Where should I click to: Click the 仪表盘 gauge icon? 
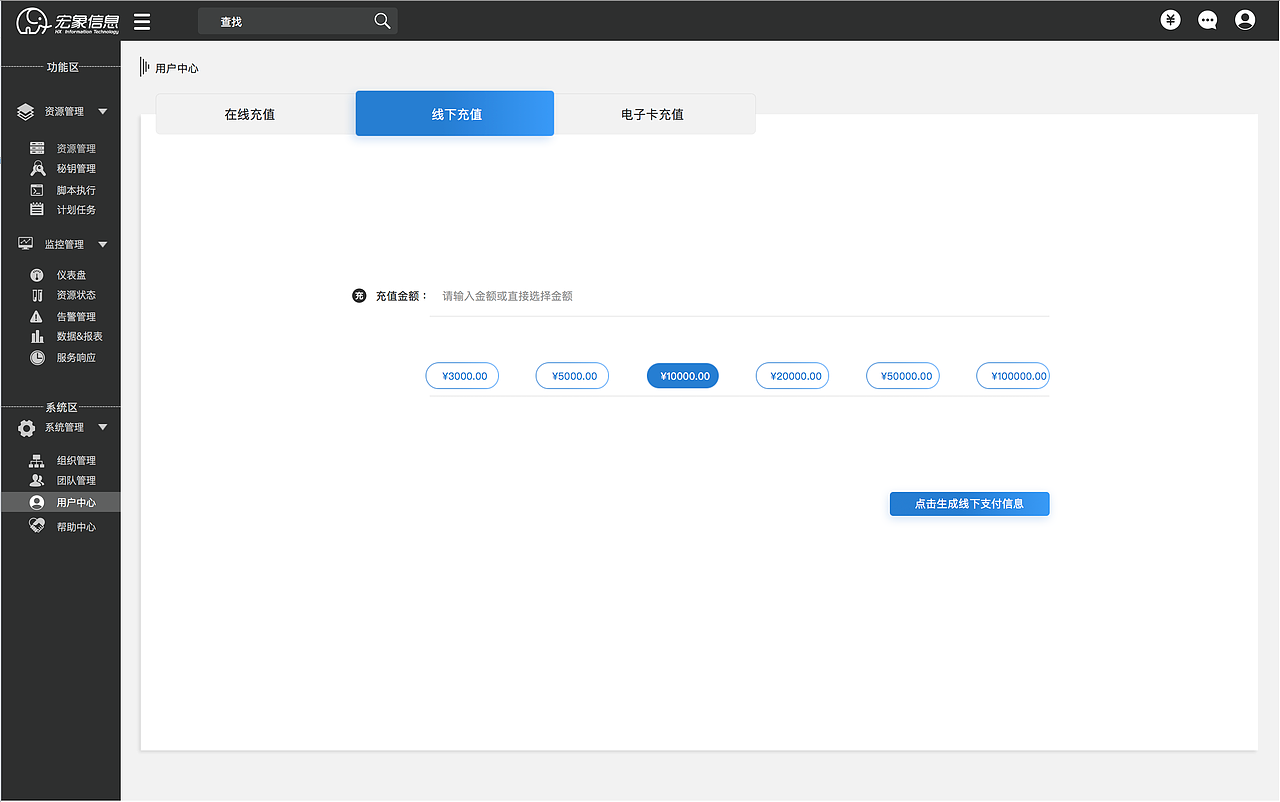point(37,275)
